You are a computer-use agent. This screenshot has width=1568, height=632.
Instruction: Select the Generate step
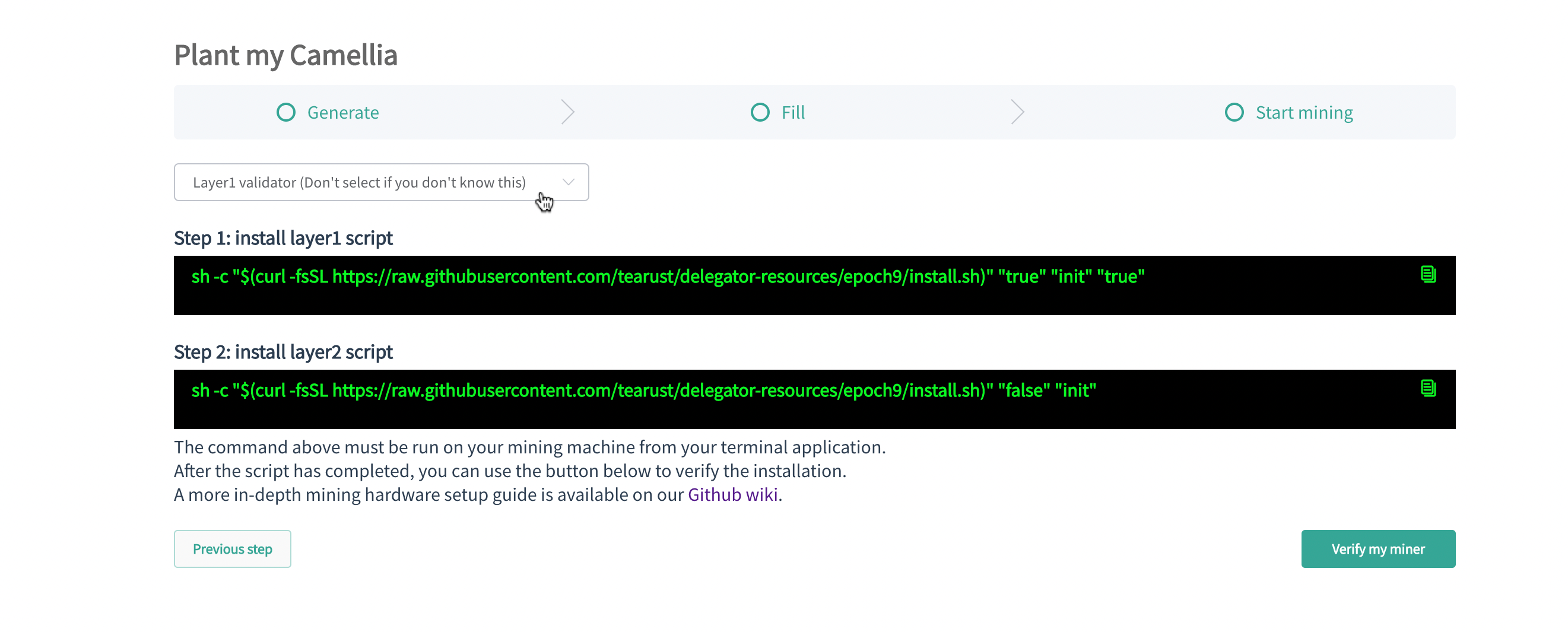[x=328, y=113]
